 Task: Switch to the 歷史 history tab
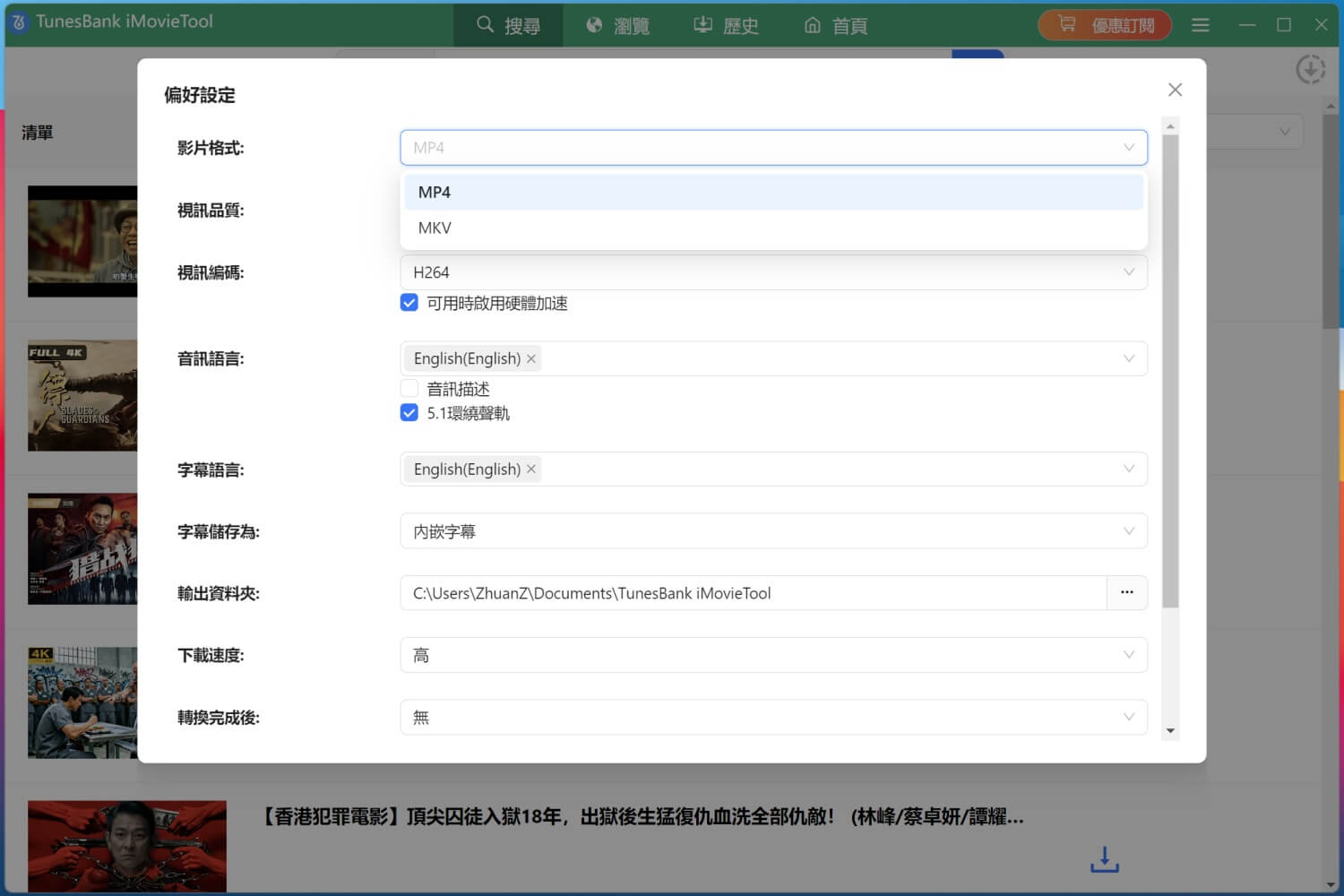pyautogui.click(x=727, y=25)
